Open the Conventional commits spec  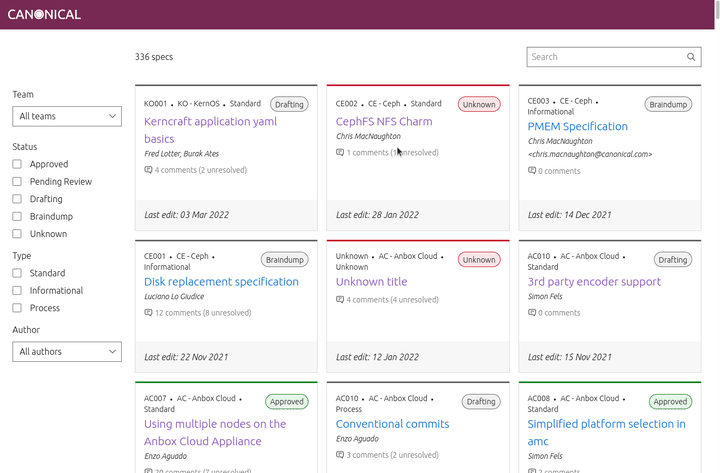392,424
